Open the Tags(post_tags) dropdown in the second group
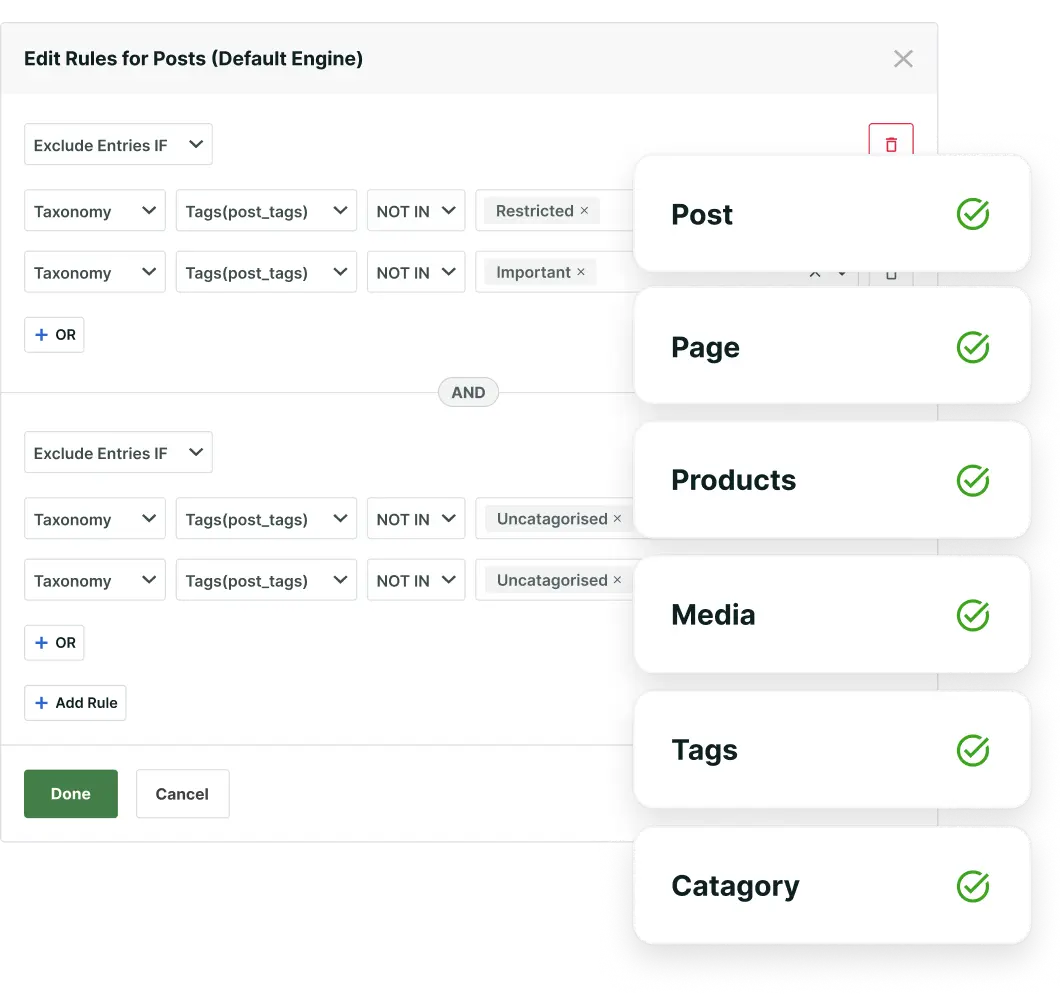Screen dimensions: 1060x1000 265,518
